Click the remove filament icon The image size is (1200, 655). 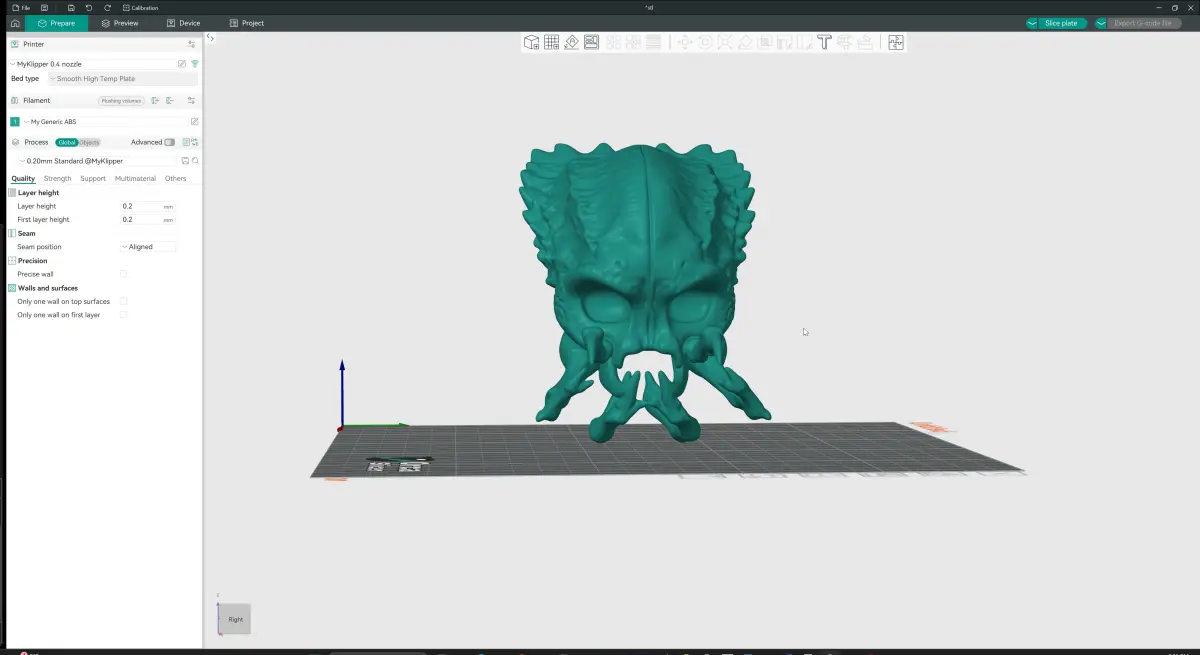point(170,101)
